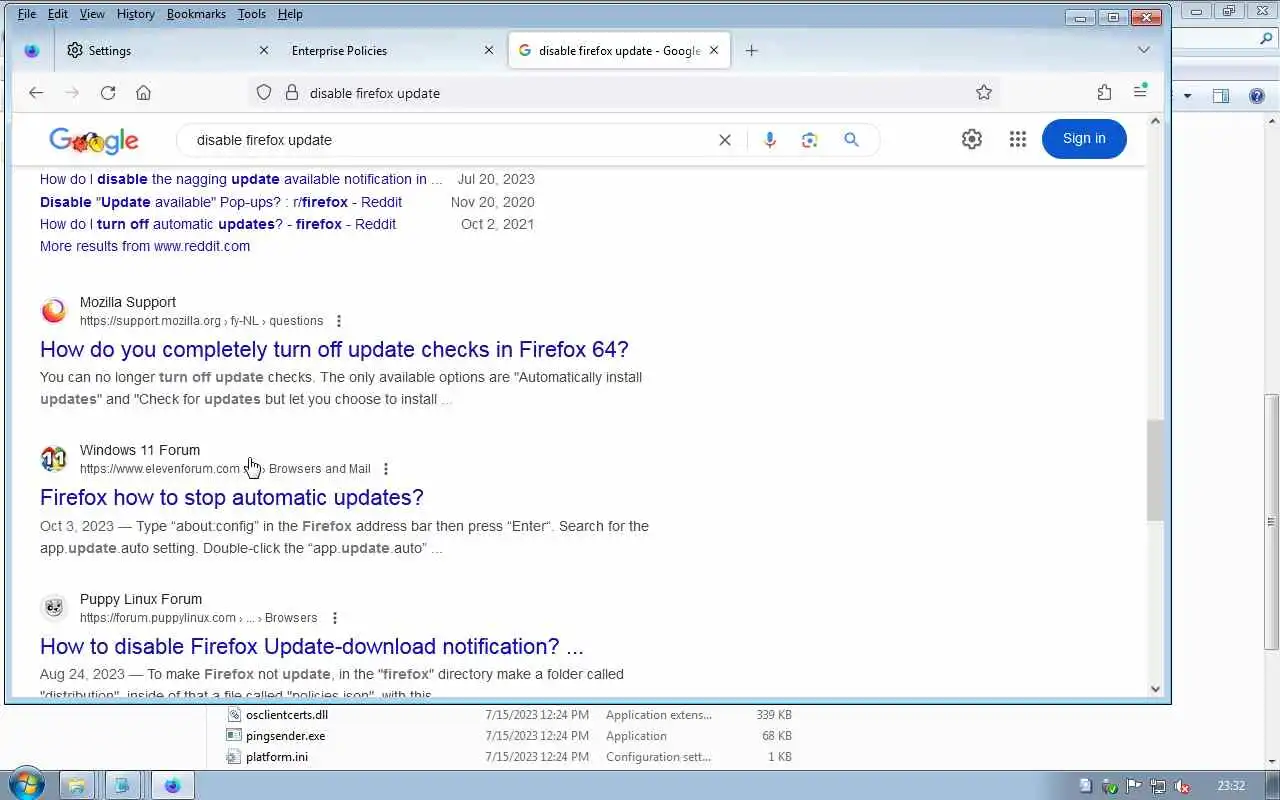Open Reddit 'Disable Update available Pop-ups' link
The height and width of the screenshot is (800, 1280).
click(221, 202)
